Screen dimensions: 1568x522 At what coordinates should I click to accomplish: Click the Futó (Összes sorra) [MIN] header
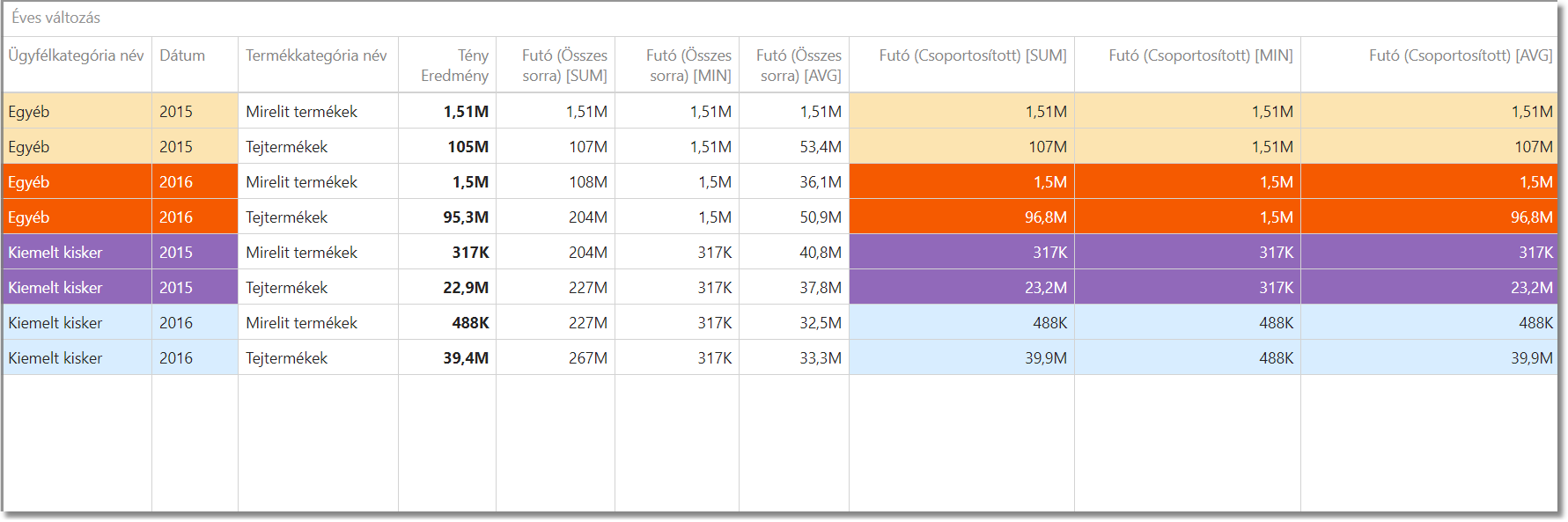pos(688,65)
